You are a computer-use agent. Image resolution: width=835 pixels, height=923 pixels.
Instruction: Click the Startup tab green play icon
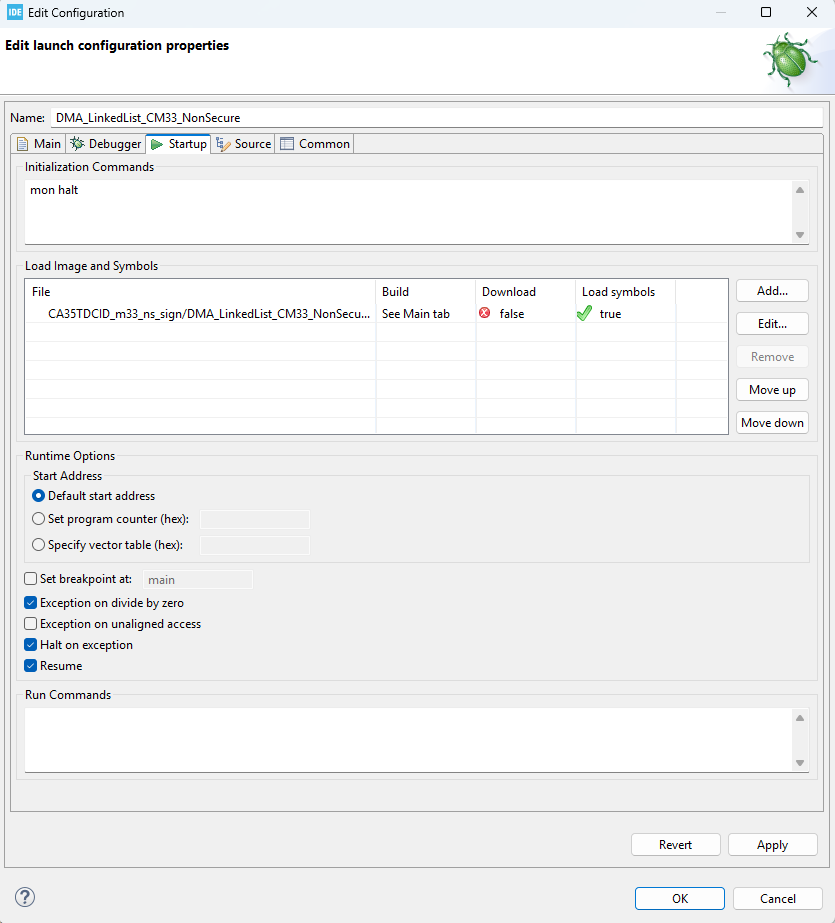pyautogui.click(x=157, y=144)
